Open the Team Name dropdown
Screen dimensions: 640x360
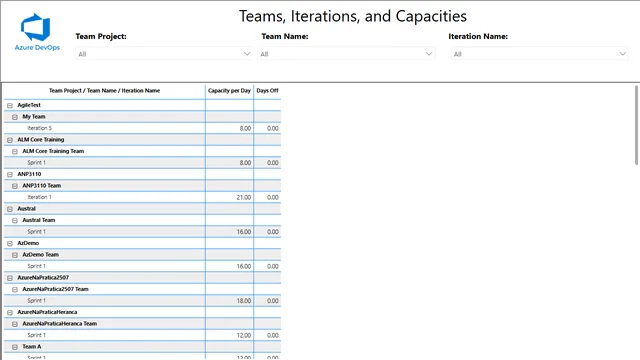(346, 54)
